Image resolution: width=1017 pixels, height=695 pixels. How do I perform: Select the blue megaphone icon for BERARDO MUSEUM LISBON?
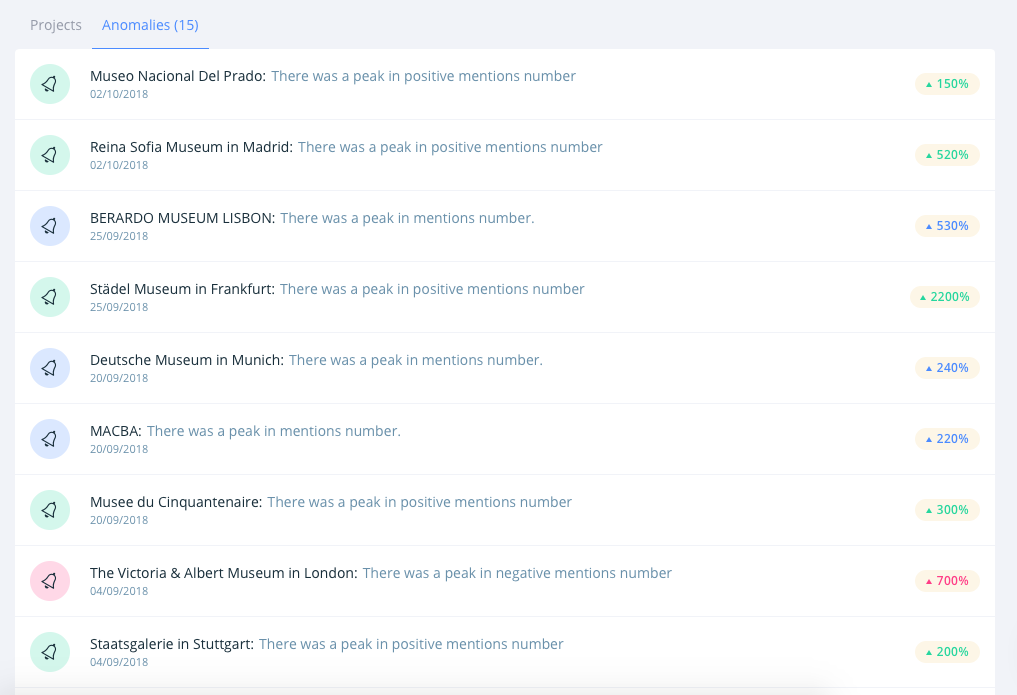pos(50,226)
